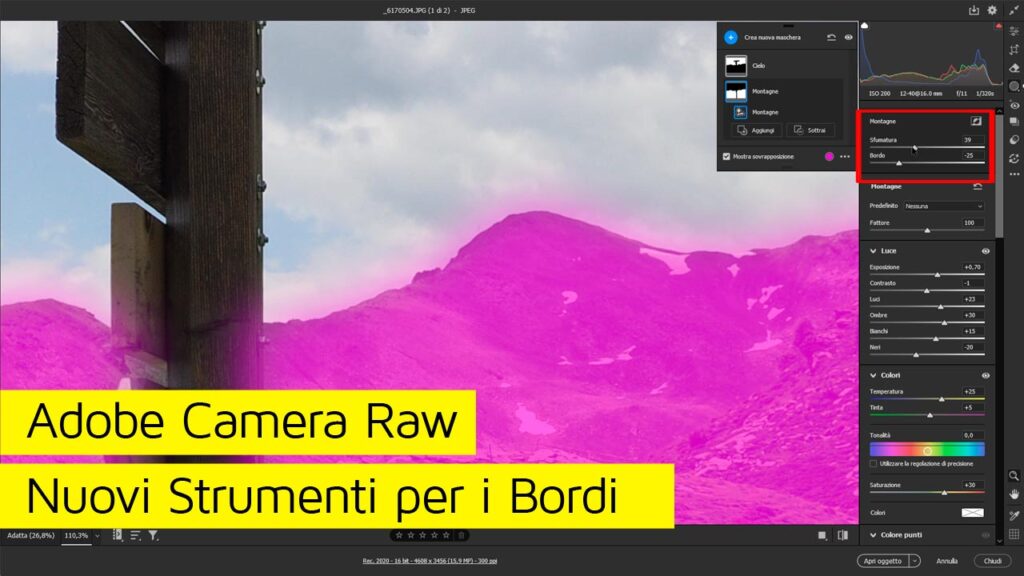Switch to single view mode icon
The height and width of the screenshot is (576, 1024).
coord(822,536)
